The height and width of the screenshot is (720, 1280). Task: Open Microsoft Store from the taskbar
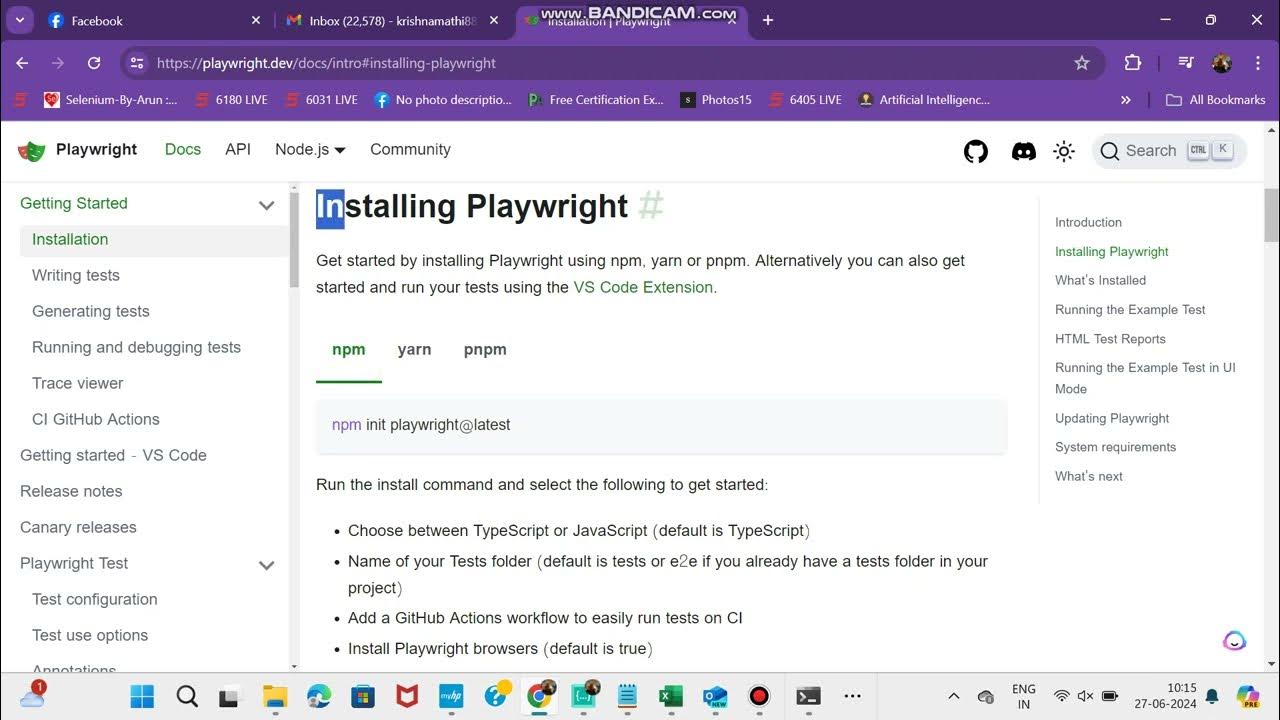[x=363, y=696]
